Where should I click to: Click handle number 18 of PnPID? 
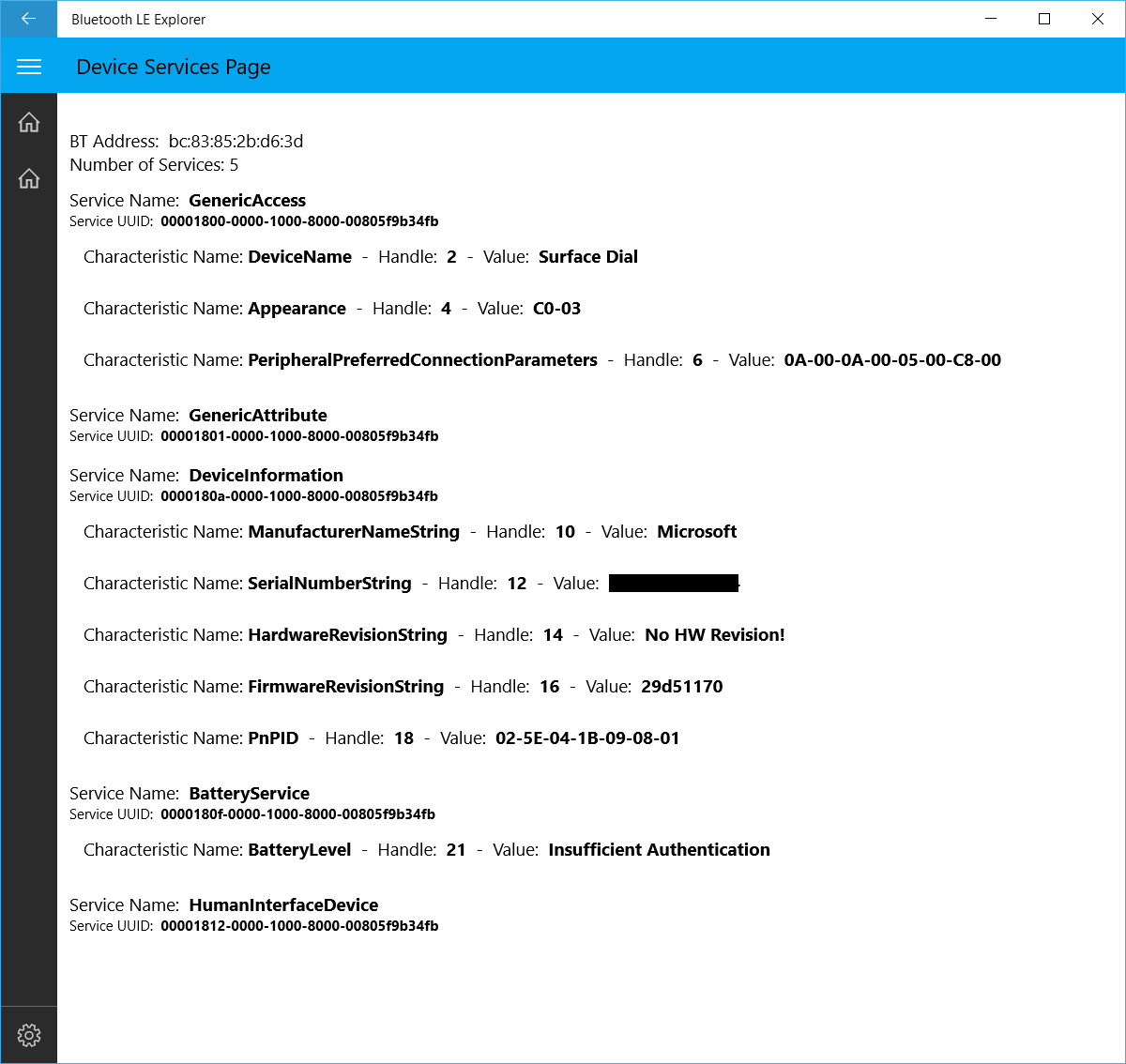point(403,738)
